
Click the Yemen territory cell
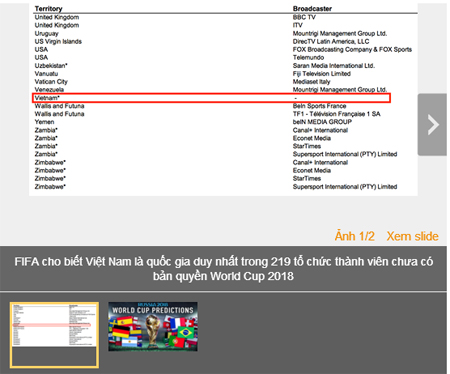[44, 122]
